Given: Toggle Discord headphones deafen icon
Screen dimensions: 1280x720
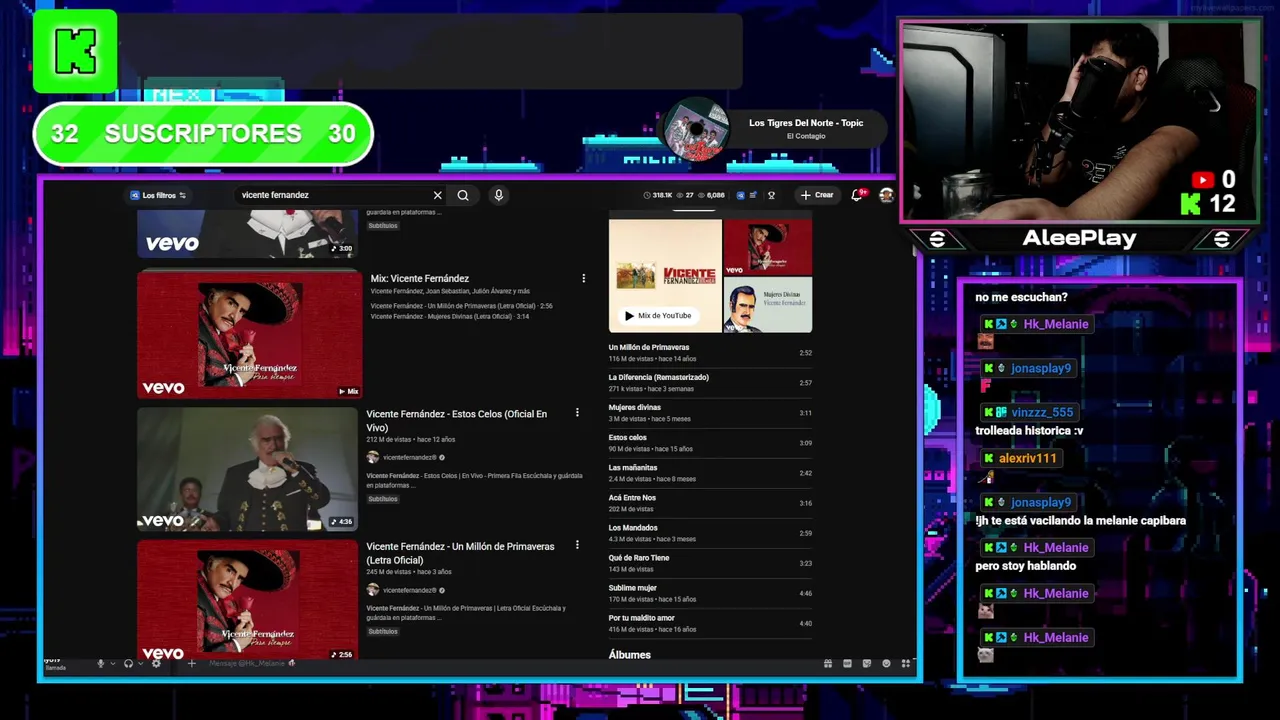Looking at the screenshot, I should pyautogui.click(x=128, y=664).
